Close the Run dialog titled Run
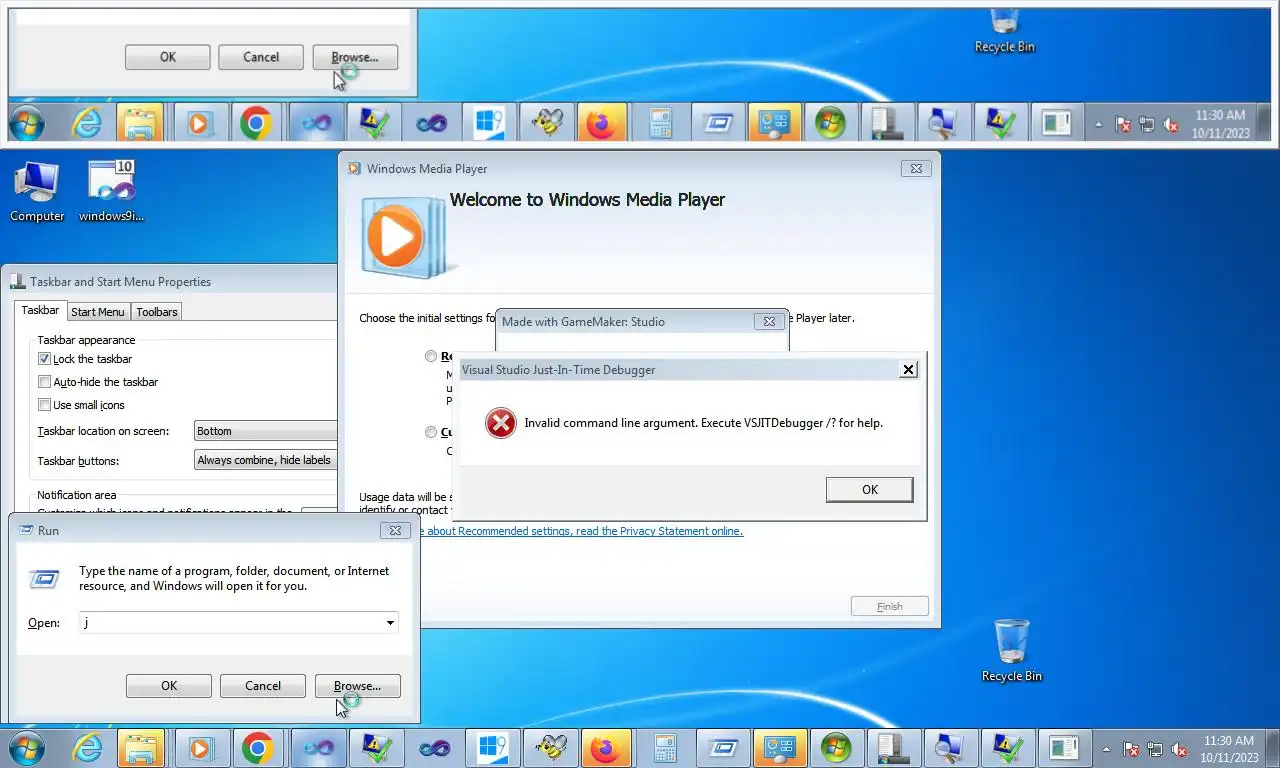The height and width of the screenshot is (768, 1280). 395,530
